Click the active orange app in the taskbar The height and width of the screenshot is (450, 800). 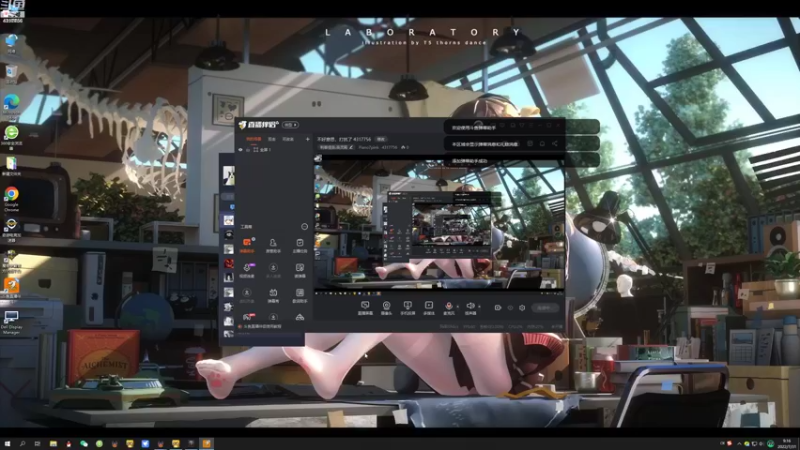207,444
